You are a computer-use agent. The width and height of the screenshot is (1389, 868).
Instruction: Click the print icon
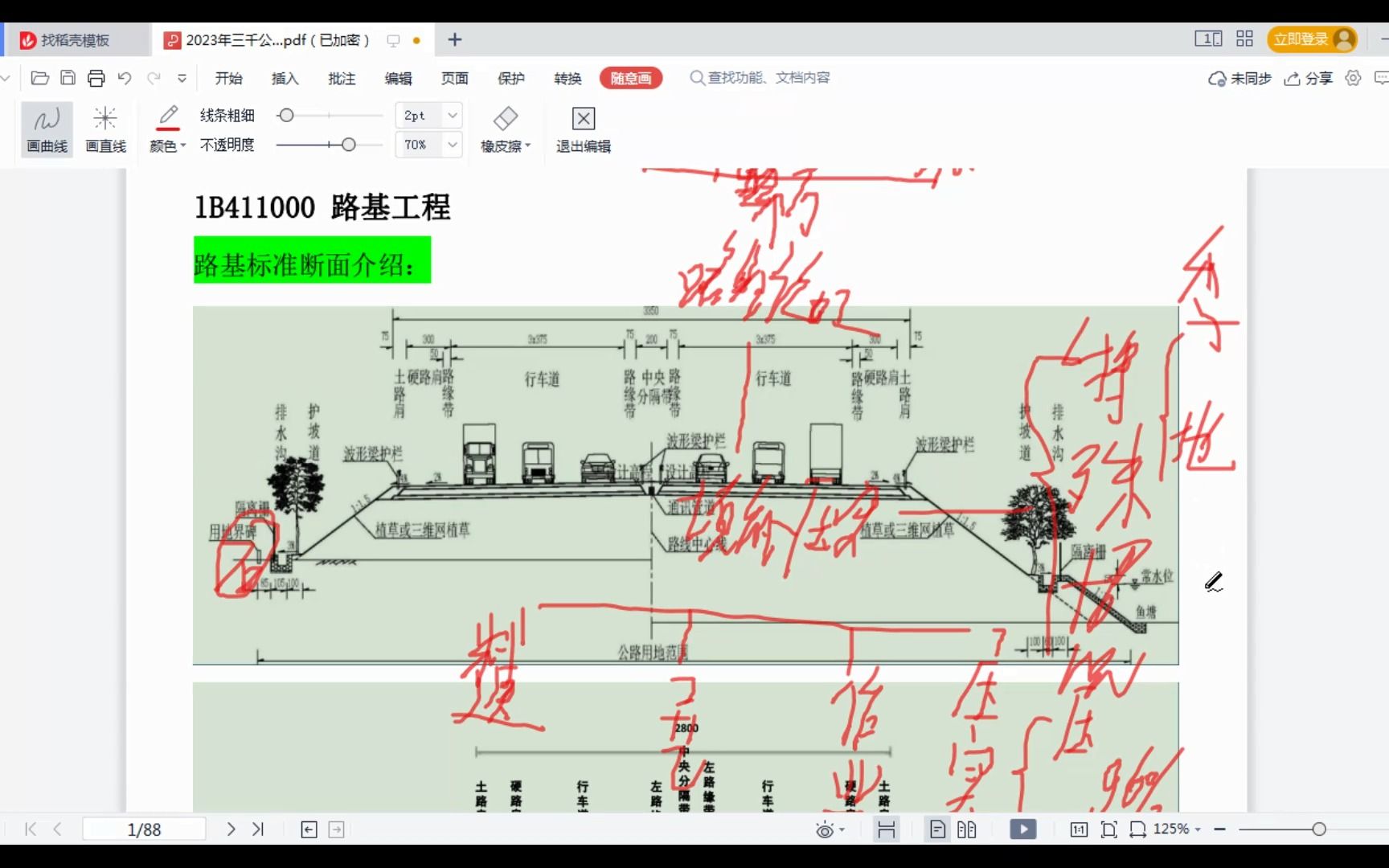96,78
